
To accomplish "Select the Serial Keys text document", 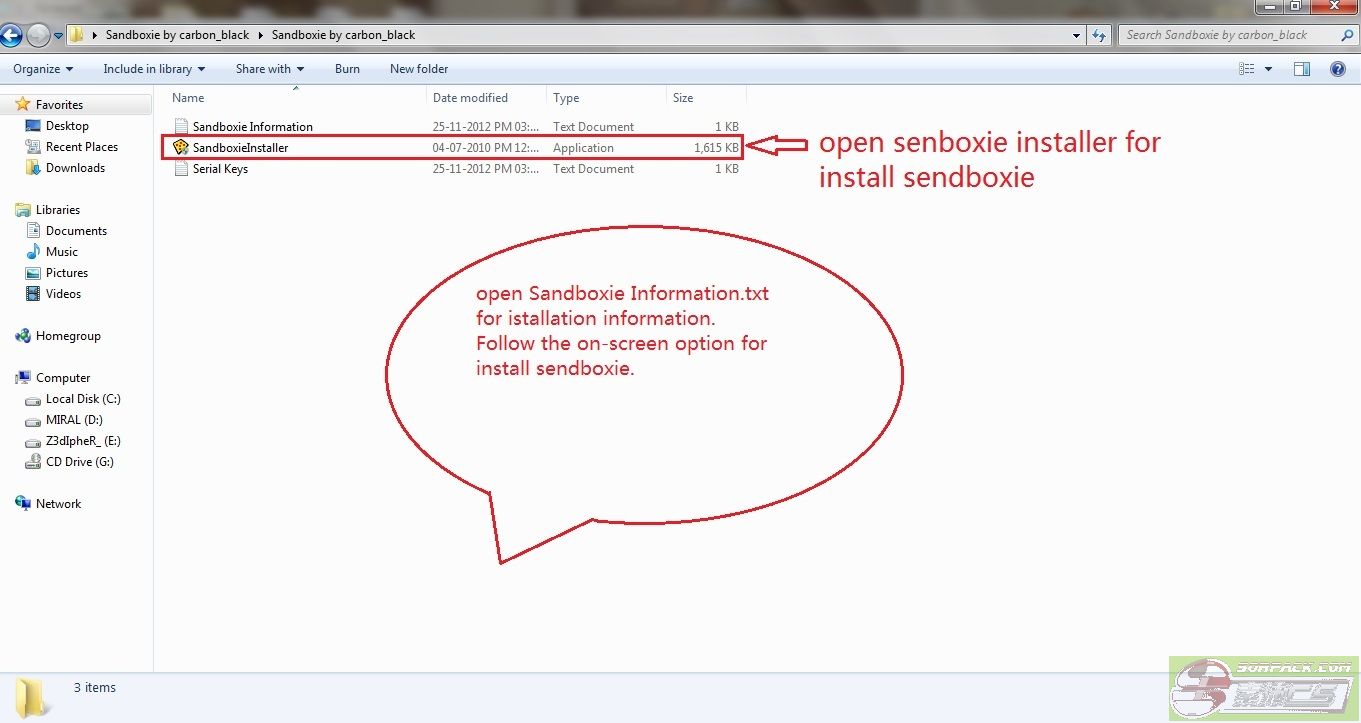I will (220, 169).
